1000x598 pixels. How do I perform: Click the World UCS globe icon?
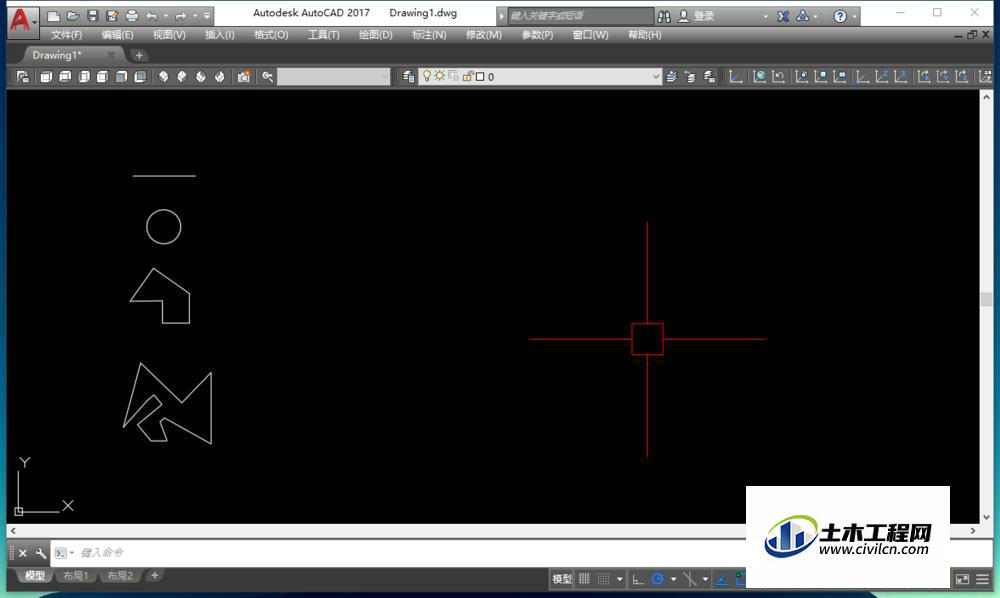pyautogui.click(x=759, y=77)
